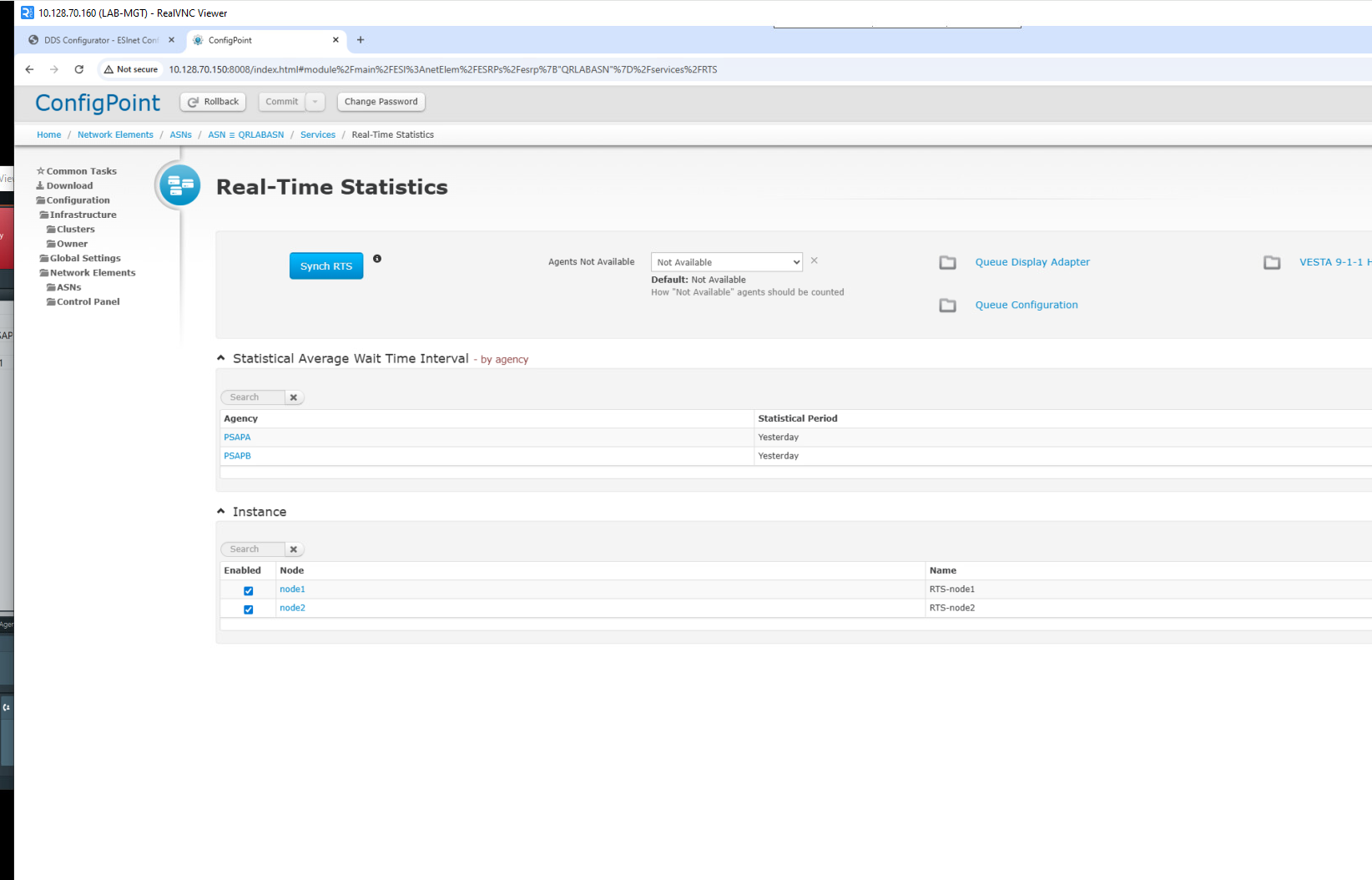Click the browser back arrow
This screenshot has height=880, width=1372.
[29, 69]
